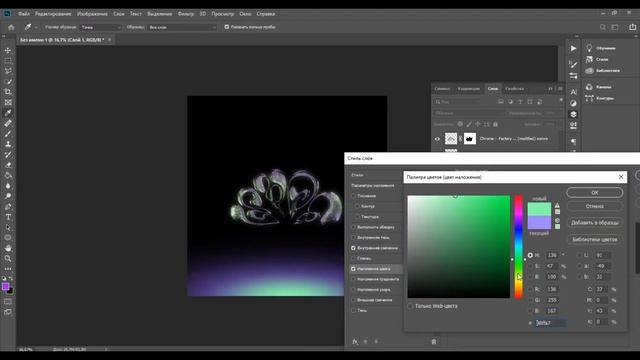The width and height of the screenshot is (640, 360).
Task: Select the Rectangular Marquee tool
Action: (x=8, y=61)
